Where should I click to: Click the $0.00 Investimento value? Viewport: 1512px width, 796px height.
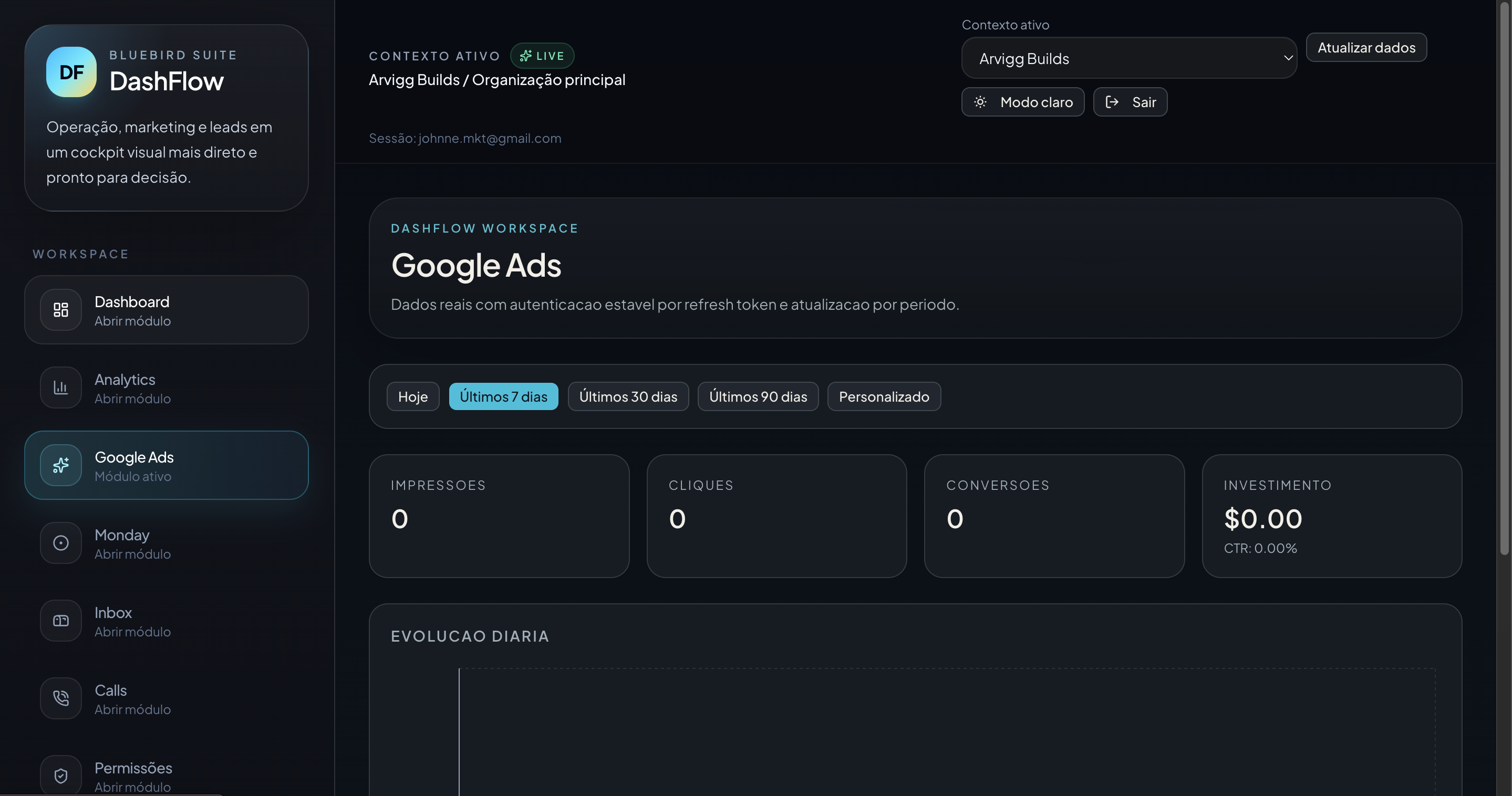(x=1263, y=519)
